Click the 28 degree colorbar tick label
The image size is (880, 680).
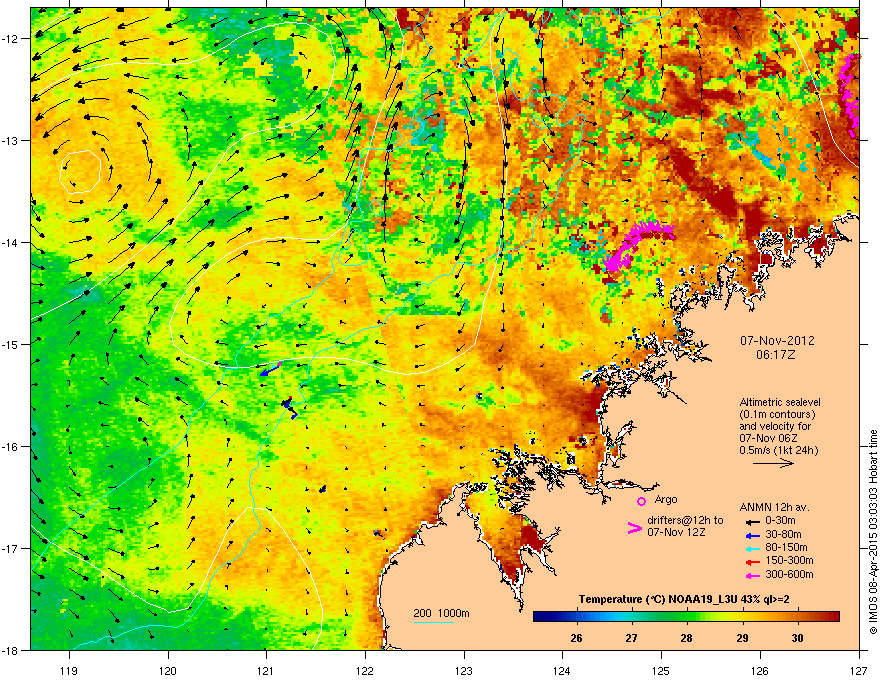pyautogui.click(x=687, y=638)
